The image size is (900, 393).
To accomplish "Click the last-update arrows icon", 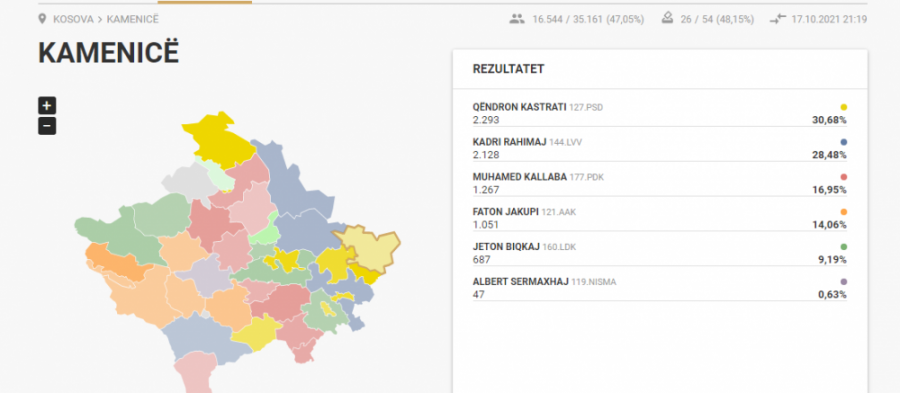I will point(777,19).
